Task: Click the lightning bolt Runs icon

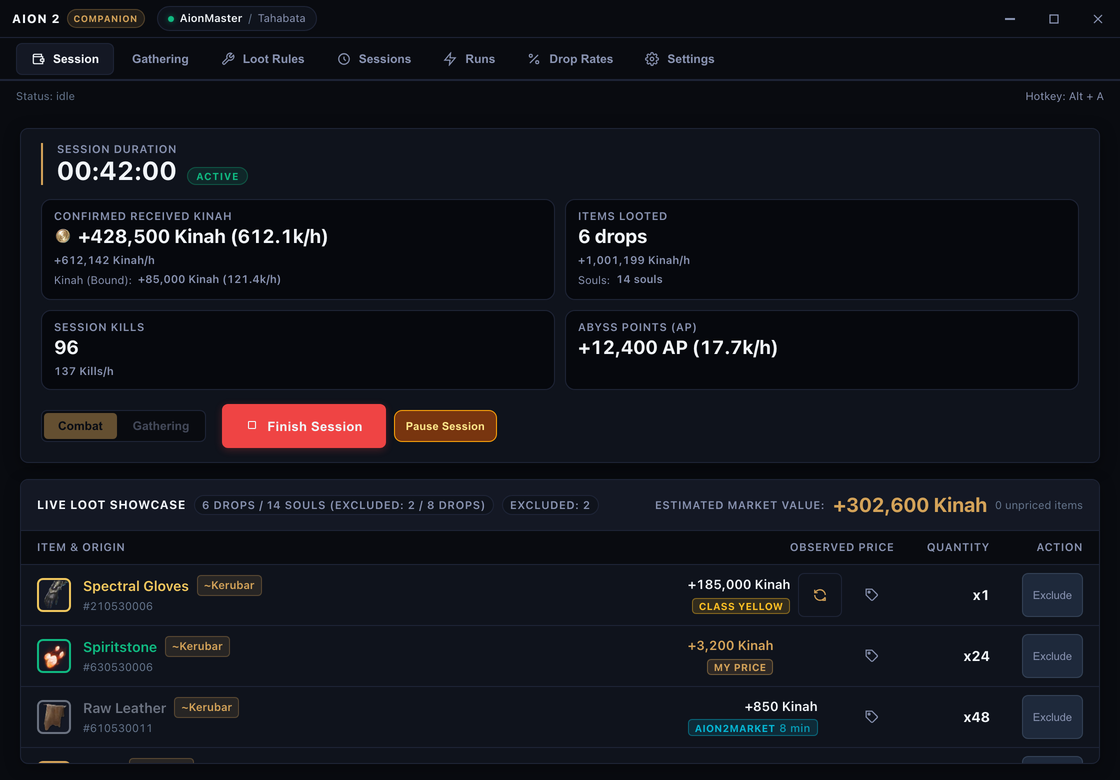Action: [x=450, y=59]
